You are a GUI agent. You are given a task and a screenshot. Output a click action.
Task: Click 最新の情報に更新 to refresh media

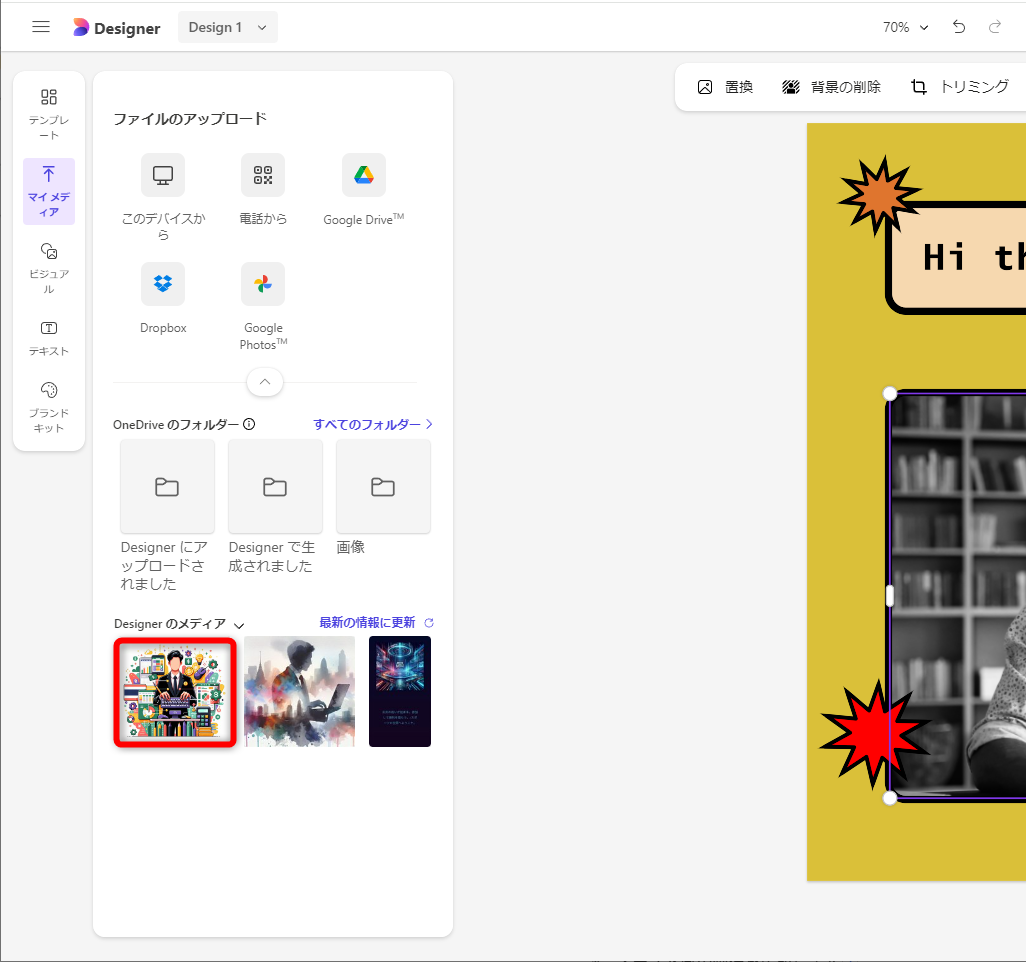[x=369, y=622]
